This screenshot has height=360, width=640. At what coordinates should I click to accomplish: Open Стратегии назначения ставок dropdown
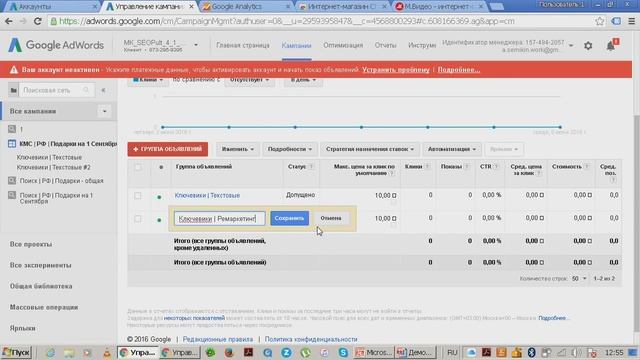369,149
